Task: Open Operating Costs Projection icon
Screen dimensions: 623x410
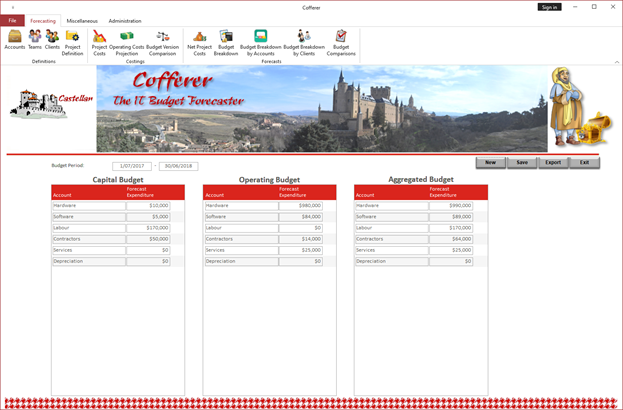Action: tap(127, 43)
